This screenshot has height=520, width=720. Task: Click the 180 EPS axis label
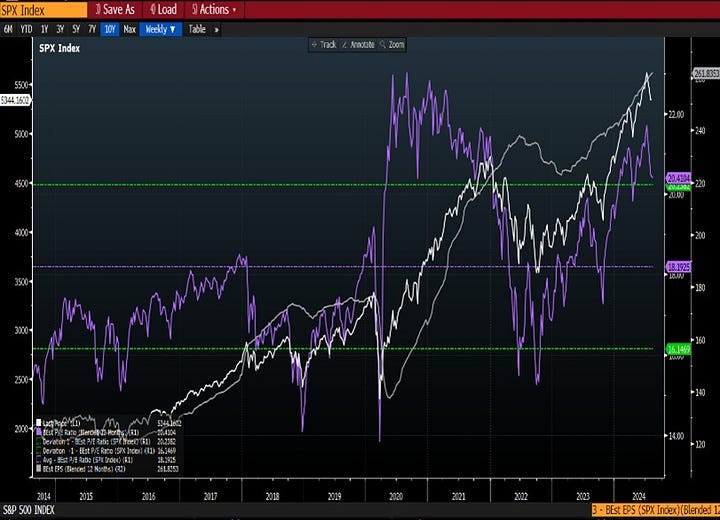point(700,288)
